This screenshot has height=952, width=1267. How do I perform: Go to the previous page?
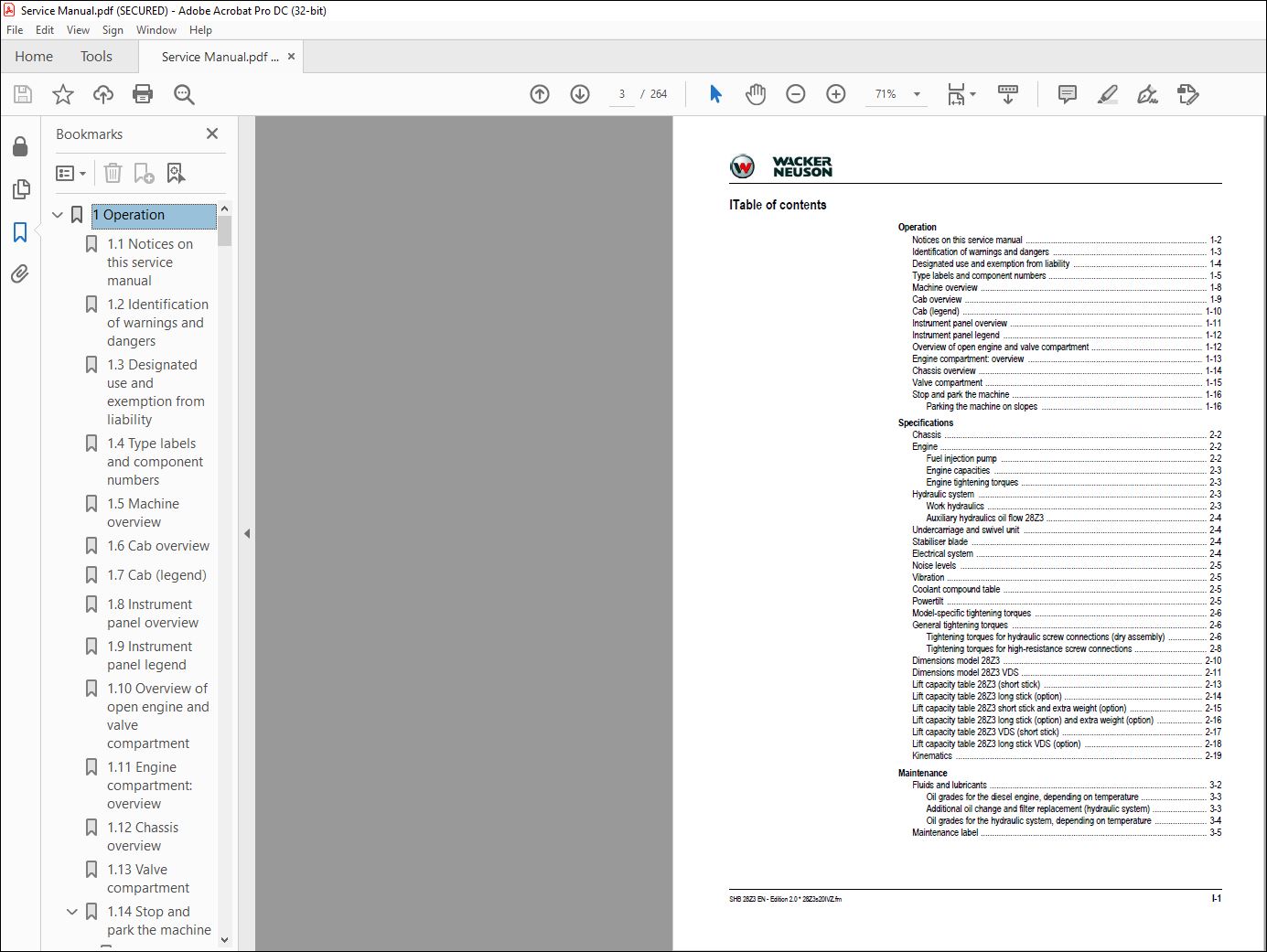[x=540, y=94]
